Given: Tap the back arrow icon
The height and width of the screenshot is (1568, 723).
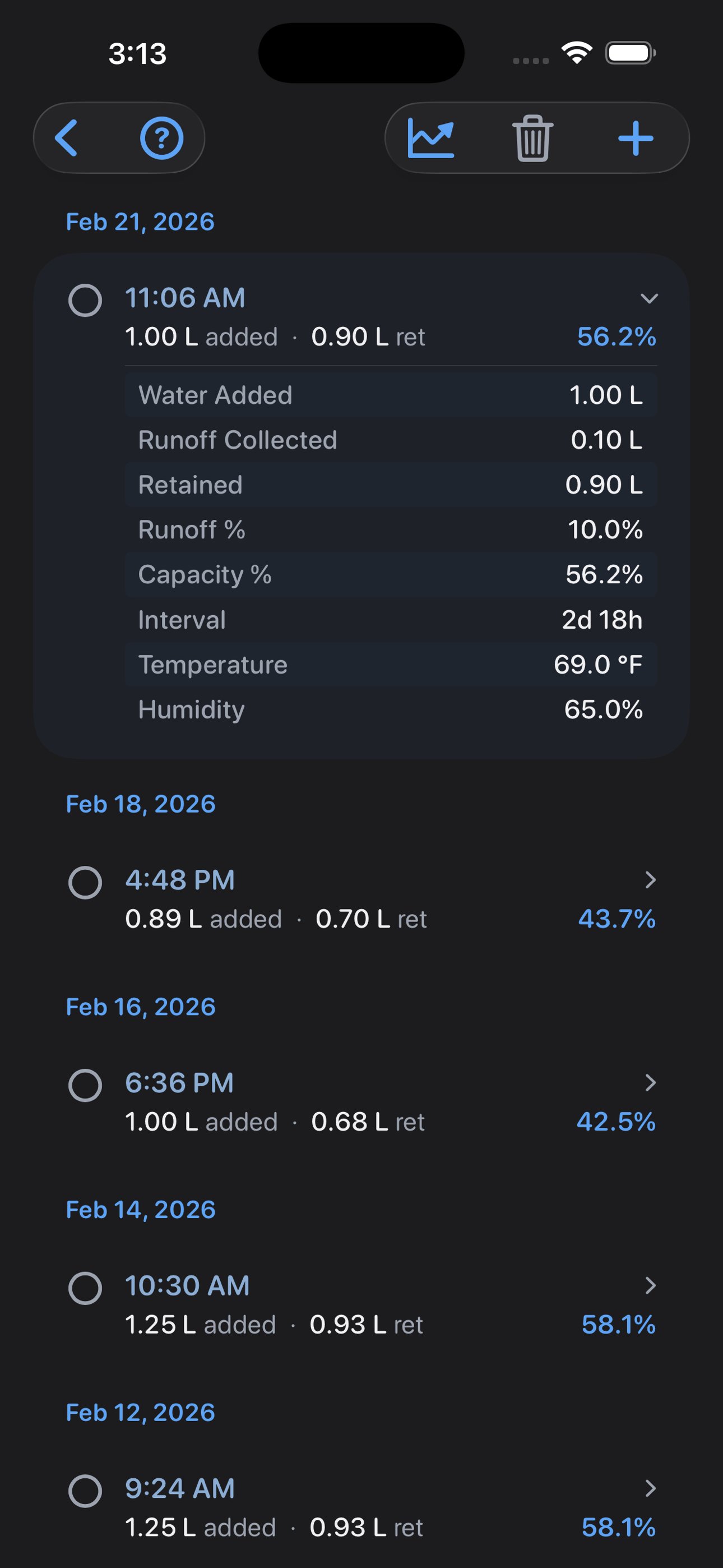Looking at the screenshot, I should [66, 138].
